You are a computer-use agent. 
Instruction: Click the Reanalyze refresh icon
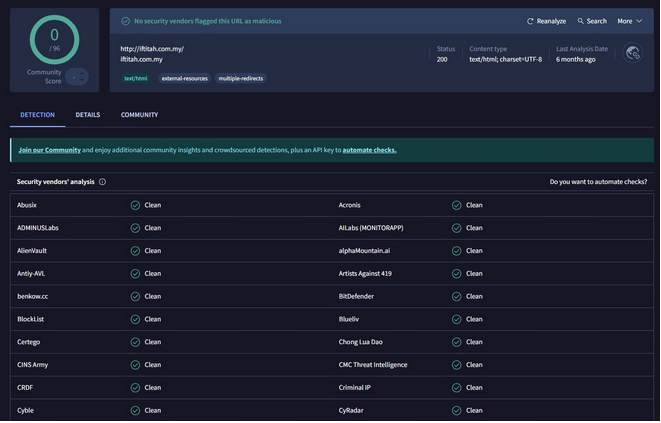click(x=530, y=21)
